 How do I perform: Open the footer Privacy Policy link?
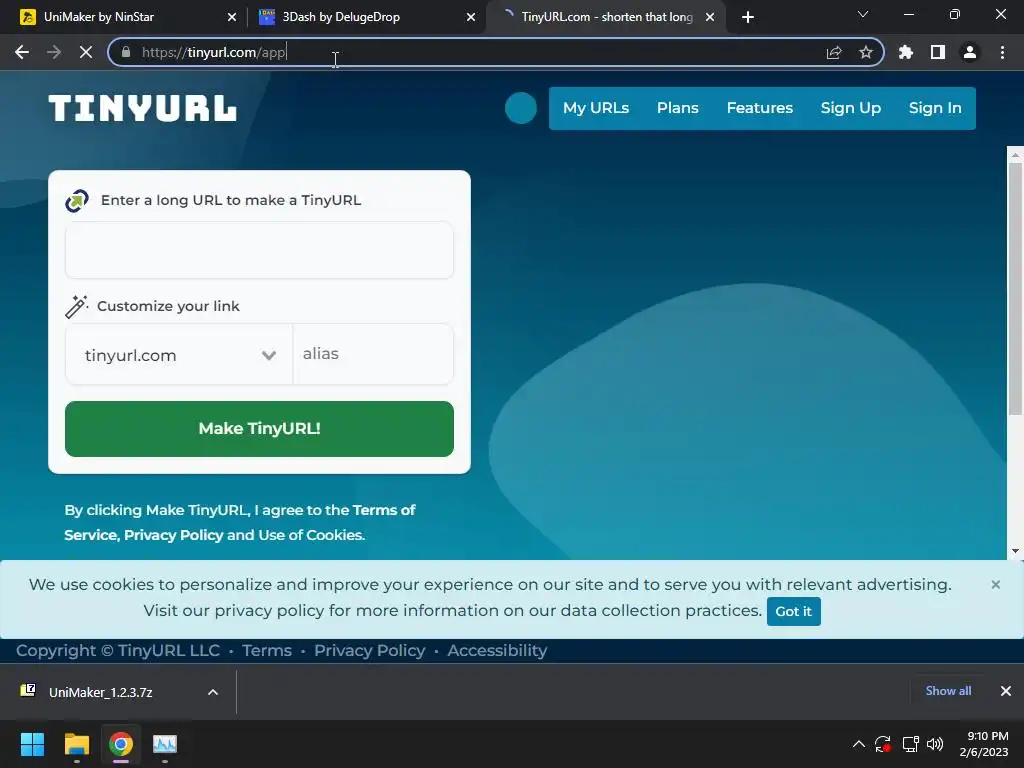coord(370,650)
